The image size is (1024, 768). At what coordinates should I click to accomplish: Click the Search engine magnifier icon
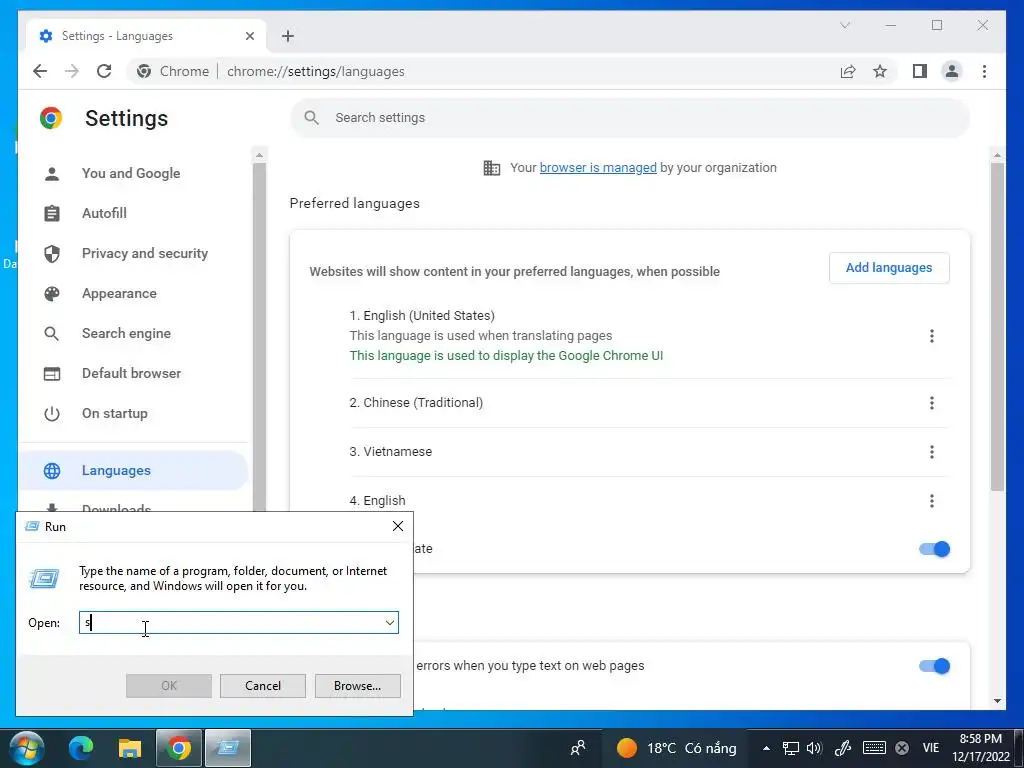pos(52,334)
